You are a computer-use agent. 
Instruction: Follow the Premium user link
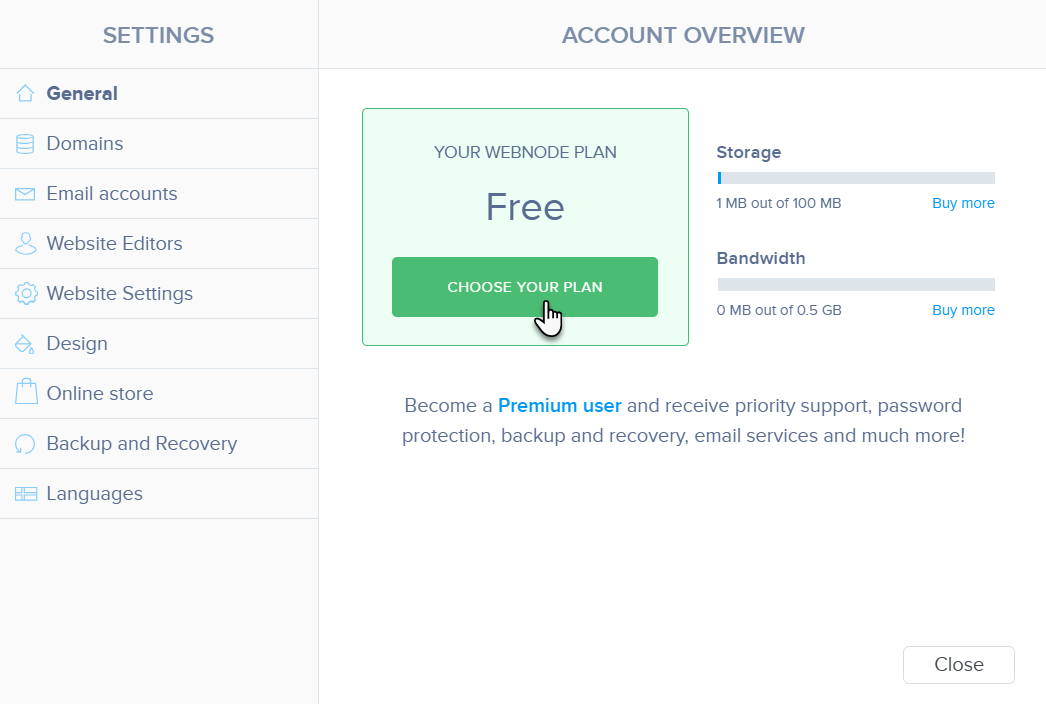pos(560,406)
